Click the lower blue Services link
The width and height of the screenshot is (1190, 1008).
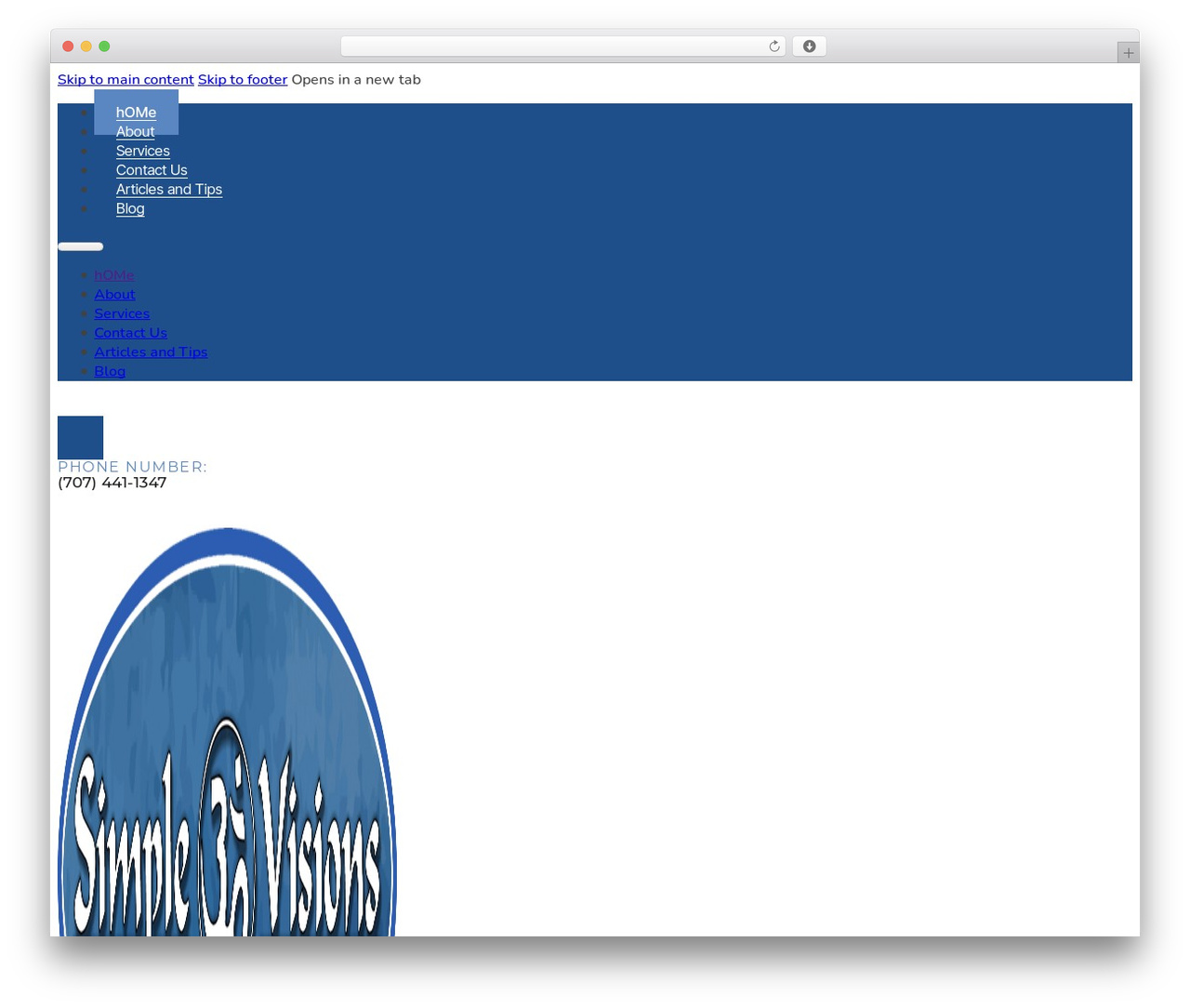pos(122,313)
